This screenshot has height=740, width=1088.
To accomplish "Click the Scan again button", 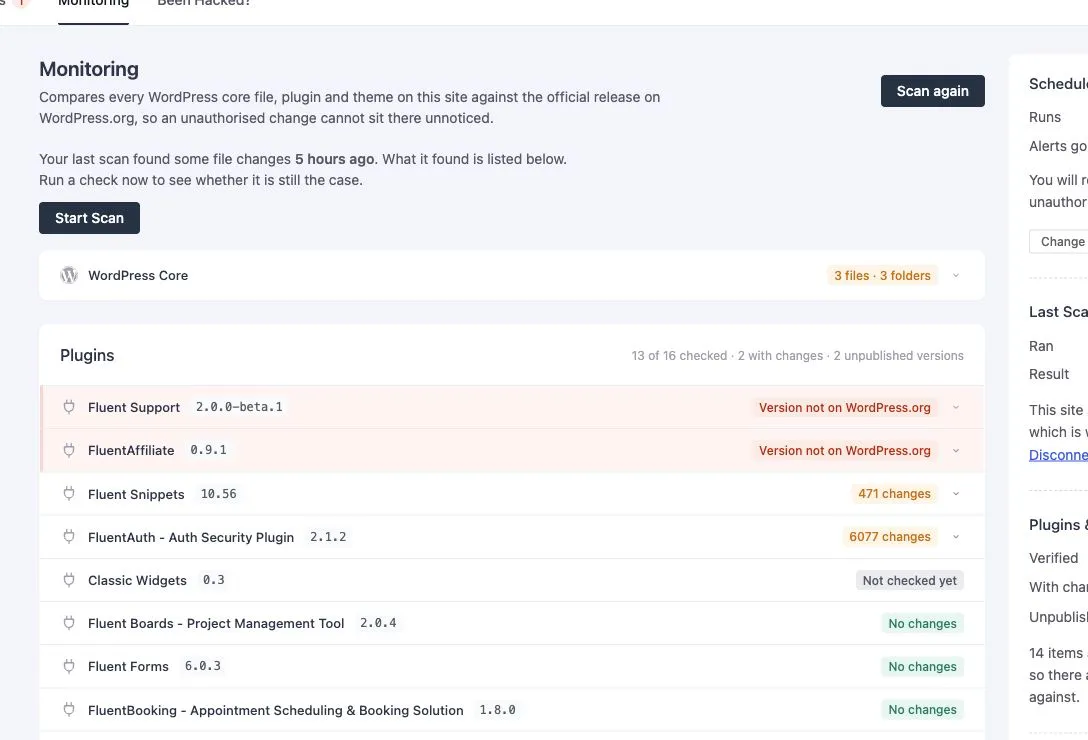I will pyautogui.click(x=933, y=91).
